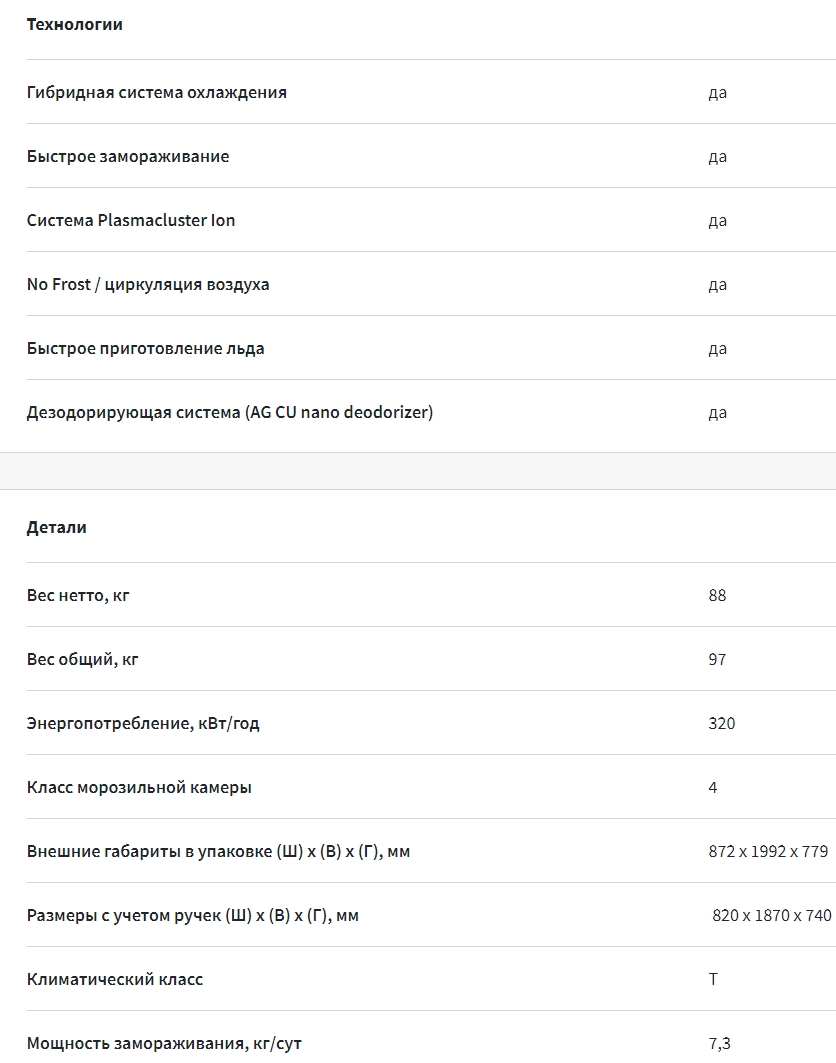Click the Вес нетто, кг label
Image resolution: width=836 pixels, height=1063 pixels.
tap(78, 596)
